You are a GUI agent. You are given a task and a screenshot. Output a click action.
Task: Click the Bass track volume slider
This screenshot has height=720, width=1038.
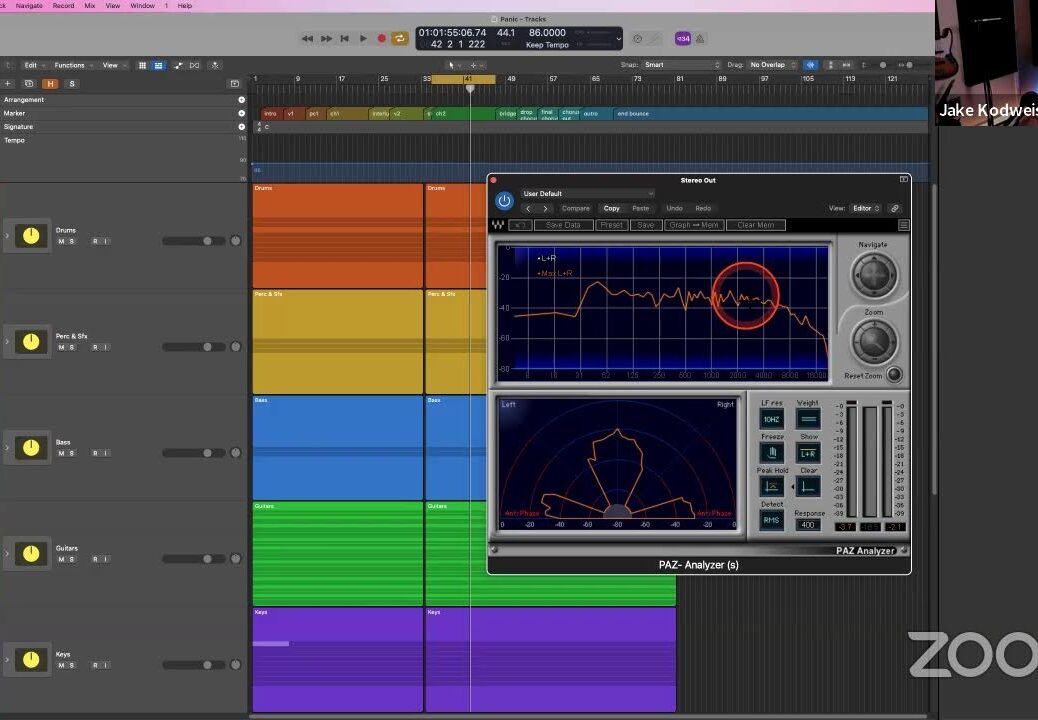pos(194,453)
